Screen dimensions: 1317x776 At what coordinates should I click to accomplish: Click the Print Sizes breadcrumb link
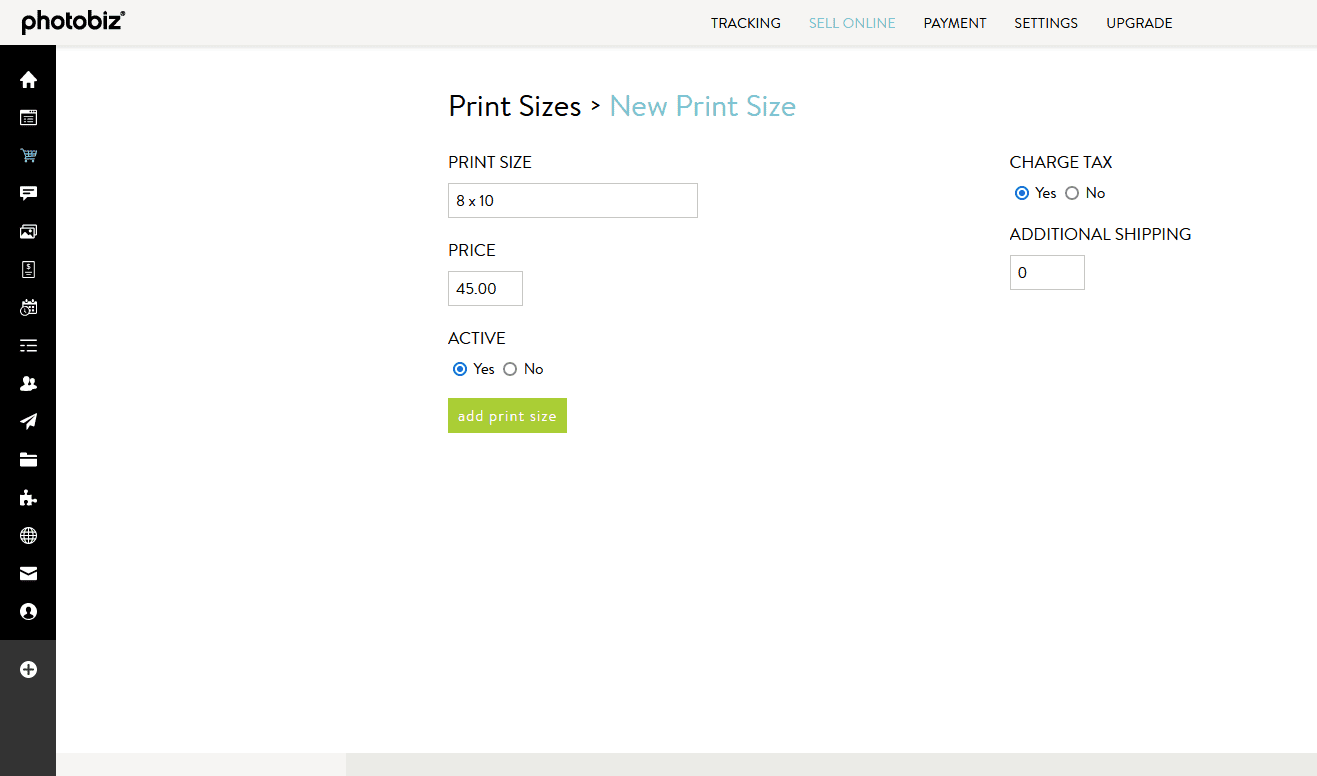tap(515, 106)
